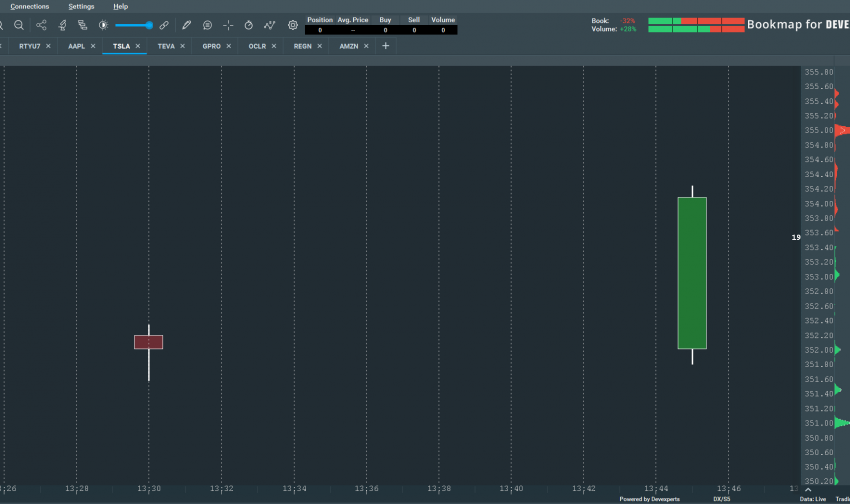850x504 pixels.
Task: Click the Position value field
Action: coord(320,30)
